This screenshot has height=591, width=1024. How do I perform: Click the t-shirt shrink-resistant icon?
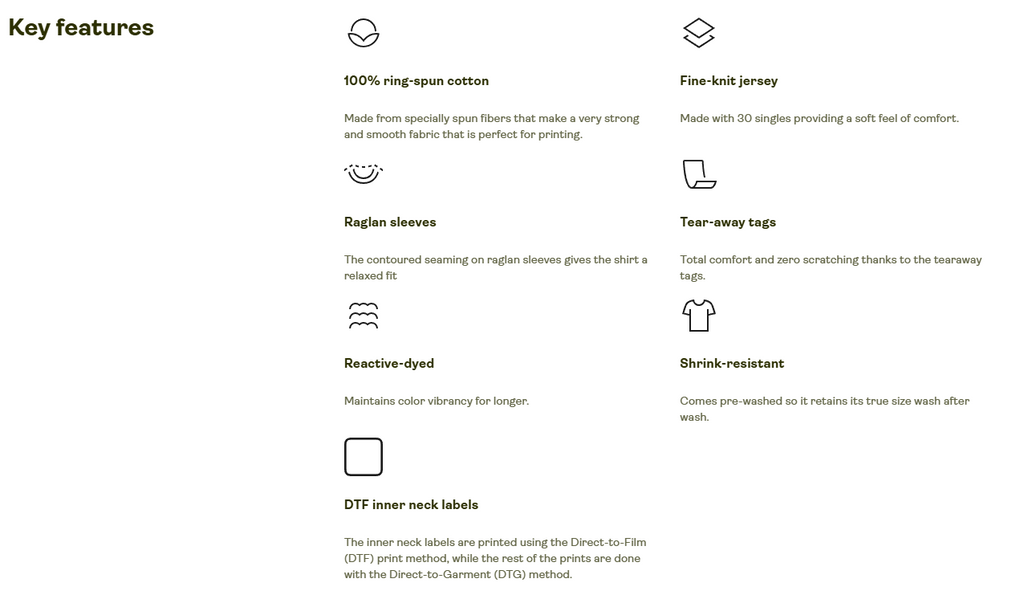coord(699,315)
